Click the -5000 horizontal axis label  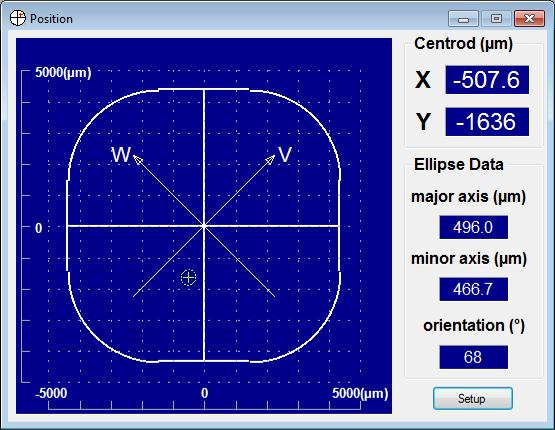pyautogui.click(x=51, y=394)
